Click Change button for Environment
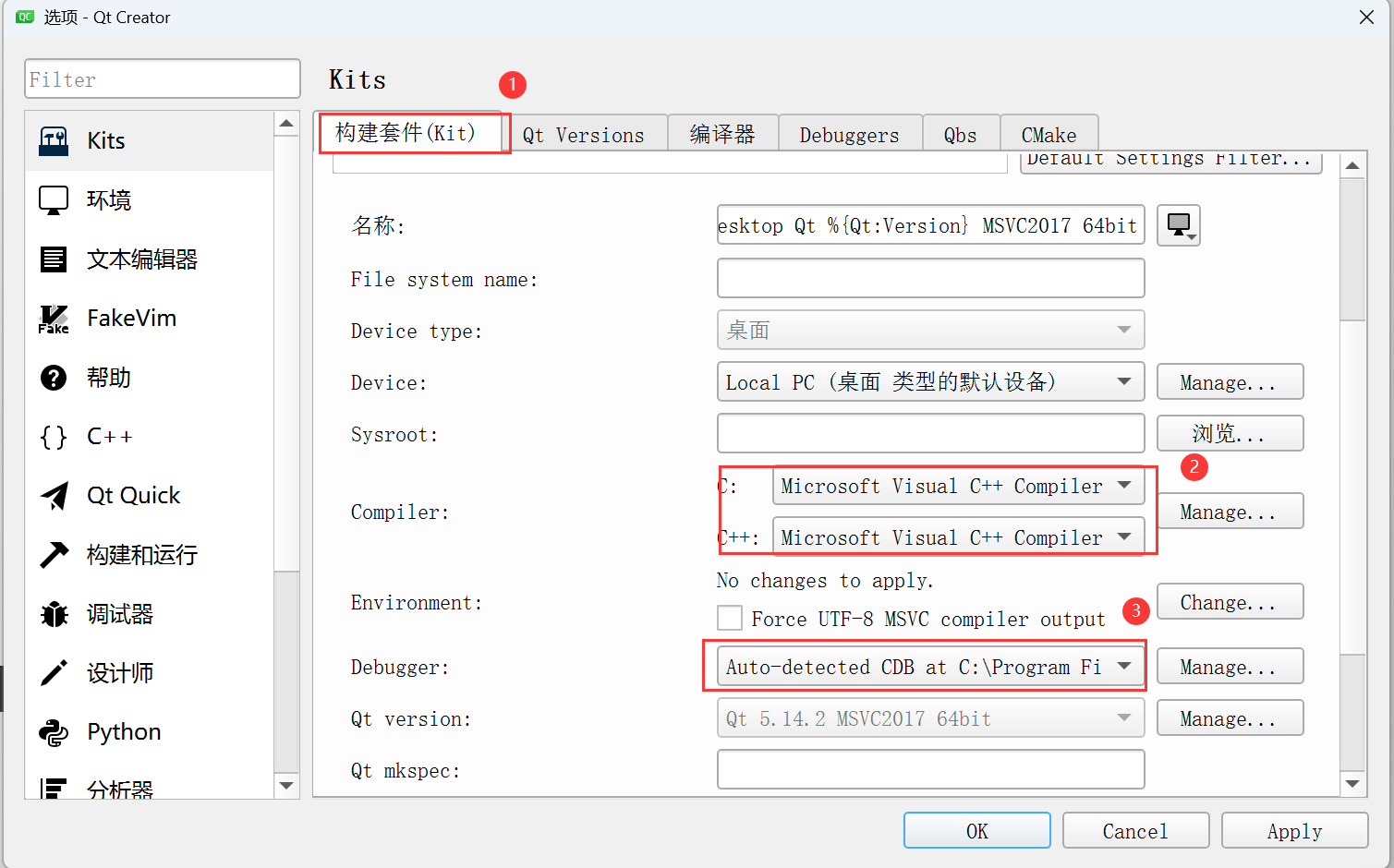The width and height of the screenshot is (1394, 868). [1230, 602]
